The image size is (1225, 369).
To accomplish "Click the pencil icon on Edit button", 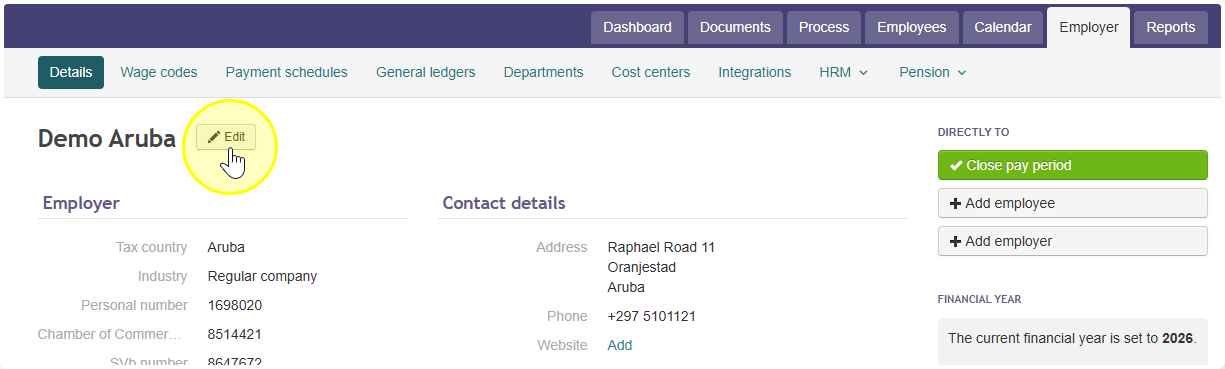I will click(214, 137).
